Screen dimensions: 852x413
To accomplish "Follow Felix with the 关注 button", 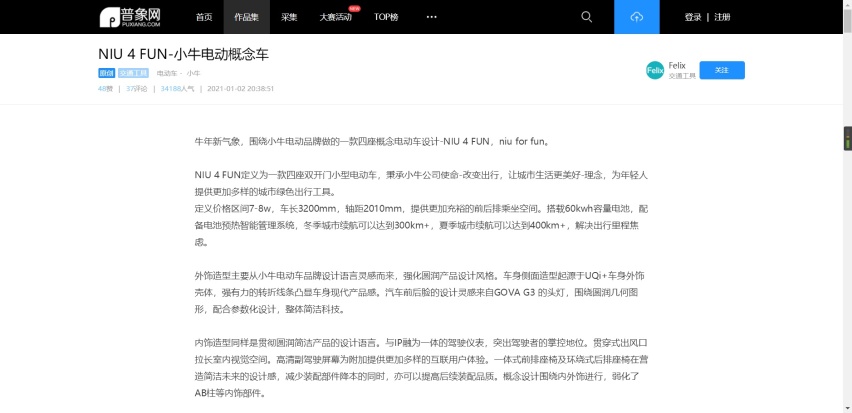I will (x=722, y=70).
